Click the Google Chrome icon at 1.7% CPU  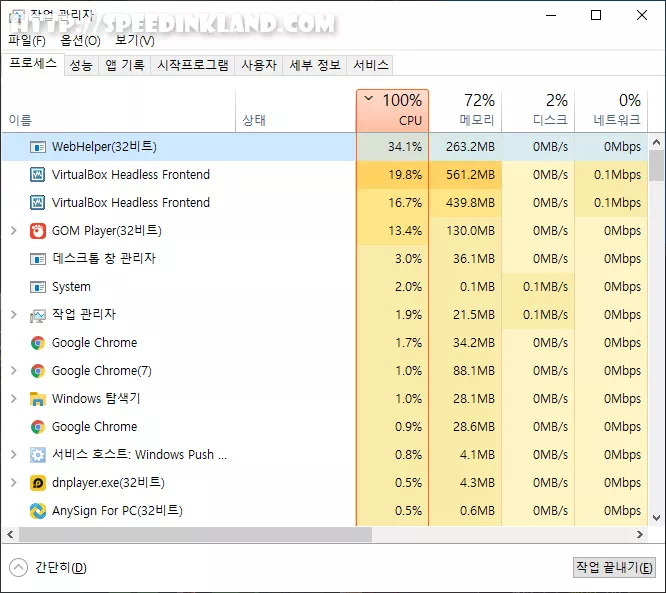(38, 343)
